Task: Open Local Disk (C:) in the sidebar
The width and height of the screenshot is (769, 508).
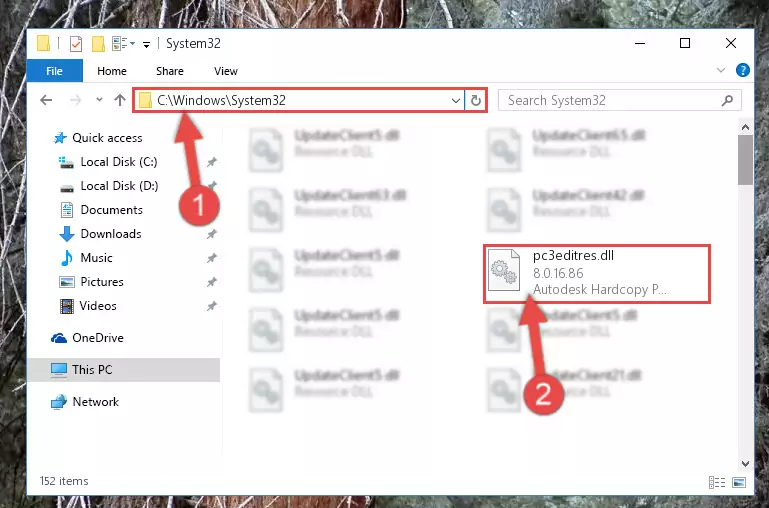Action: coord(119,162)
